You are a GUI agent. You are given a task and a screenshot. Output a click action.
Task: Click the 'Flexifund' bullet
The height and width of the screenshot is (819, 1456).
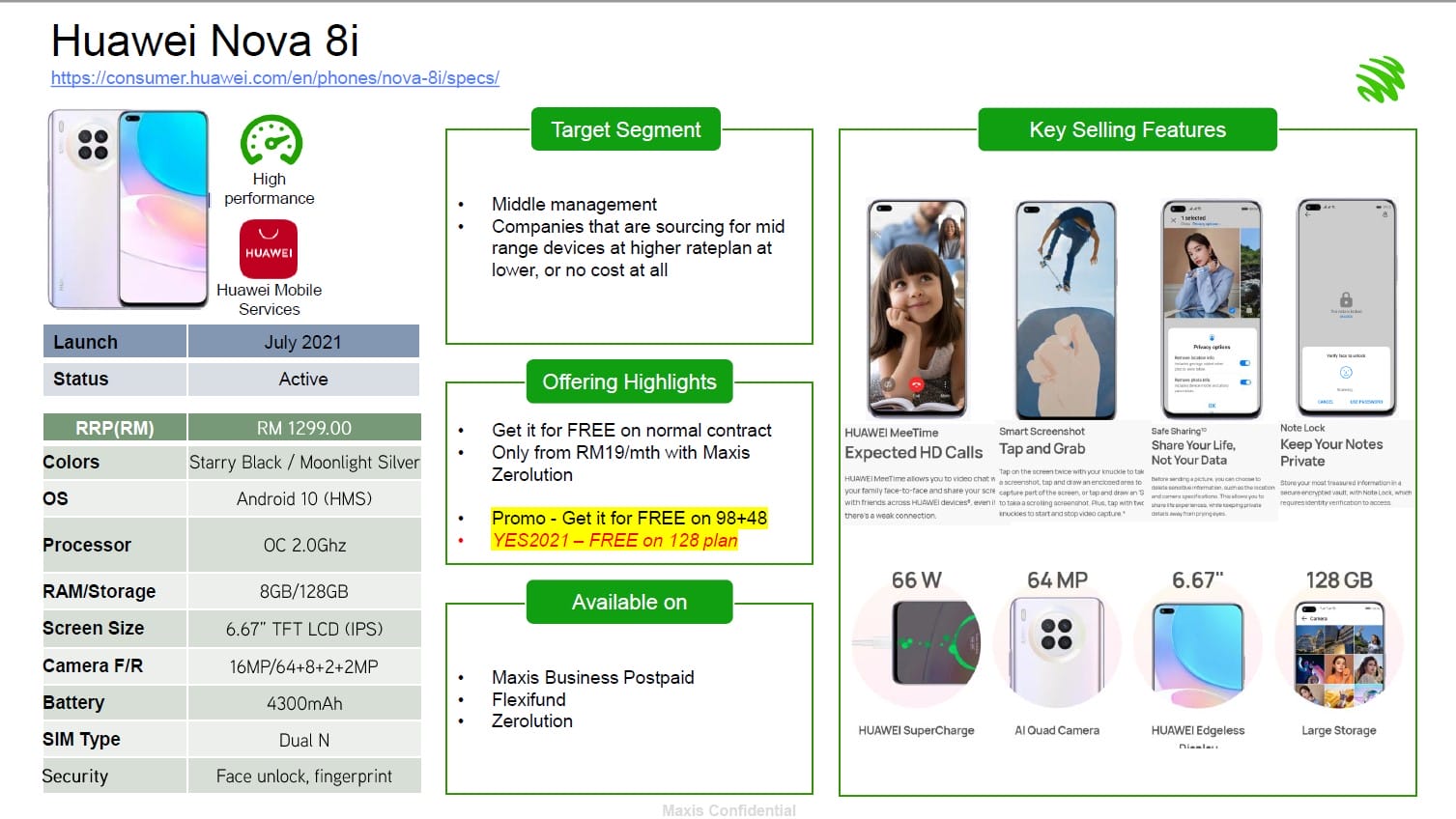(x=528, y=699)
